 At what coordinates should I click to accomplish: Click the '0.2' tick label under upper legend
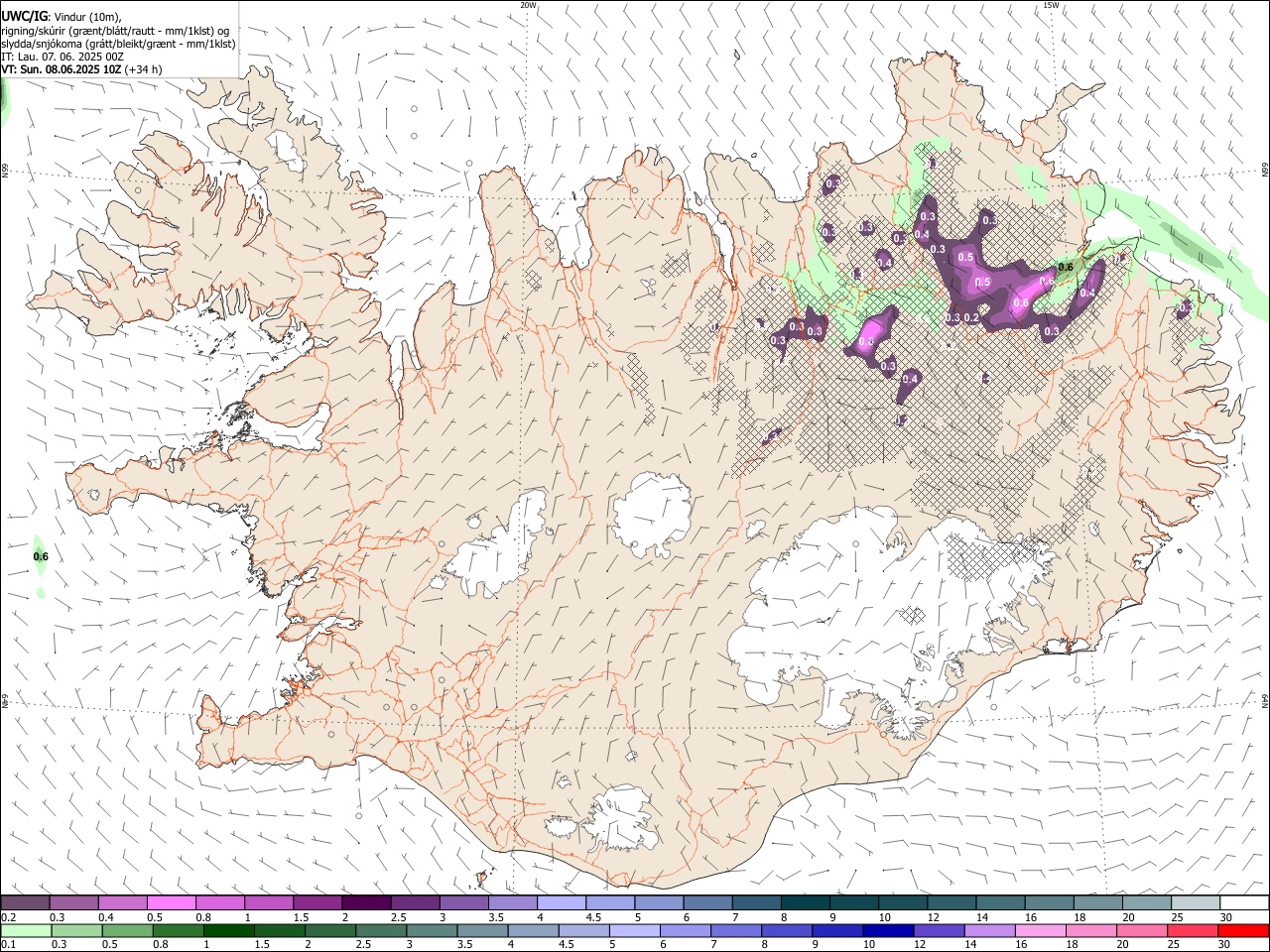tap(9, 917)
